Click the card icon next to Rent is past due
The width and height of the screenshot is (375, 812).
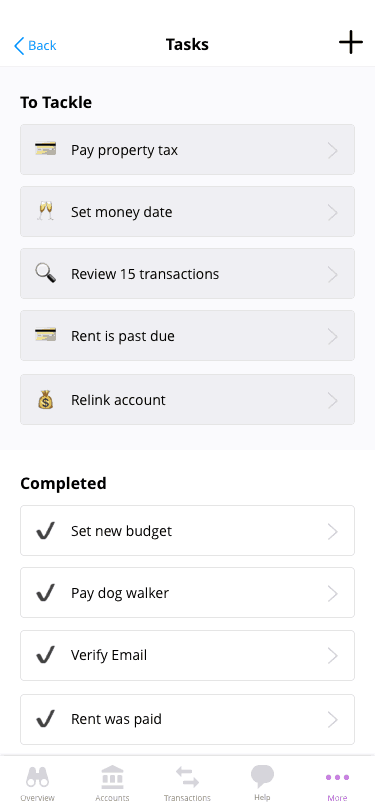coord(46,335)
